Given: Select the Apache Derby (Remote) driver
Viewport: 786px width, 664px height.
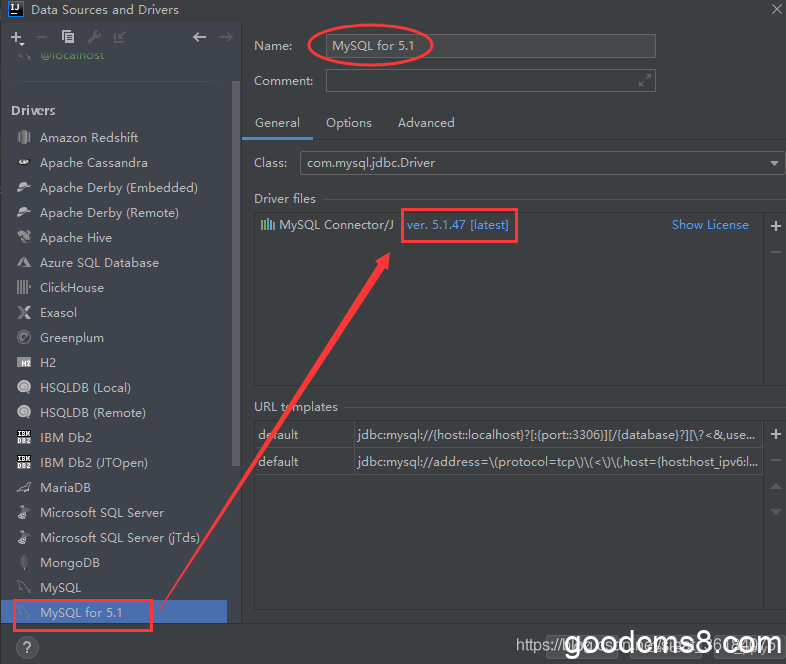Looking at the screenshot, I should (109, 212).
